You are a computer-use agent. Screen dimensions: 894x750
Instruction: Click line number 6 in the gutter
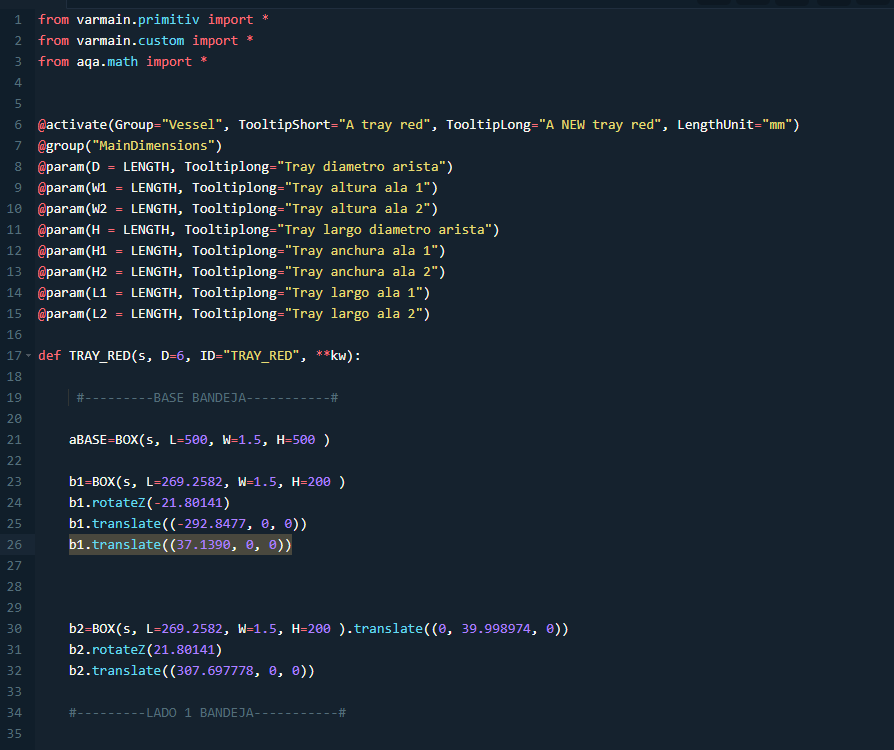point(18,125)
